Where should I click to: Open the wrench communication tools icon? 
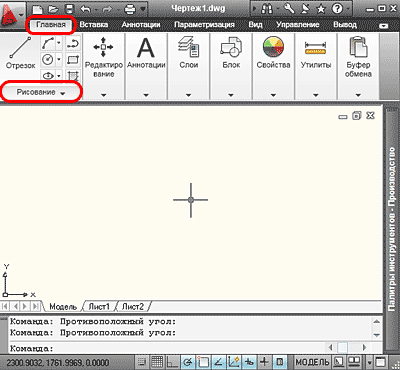tap(289, 9)
